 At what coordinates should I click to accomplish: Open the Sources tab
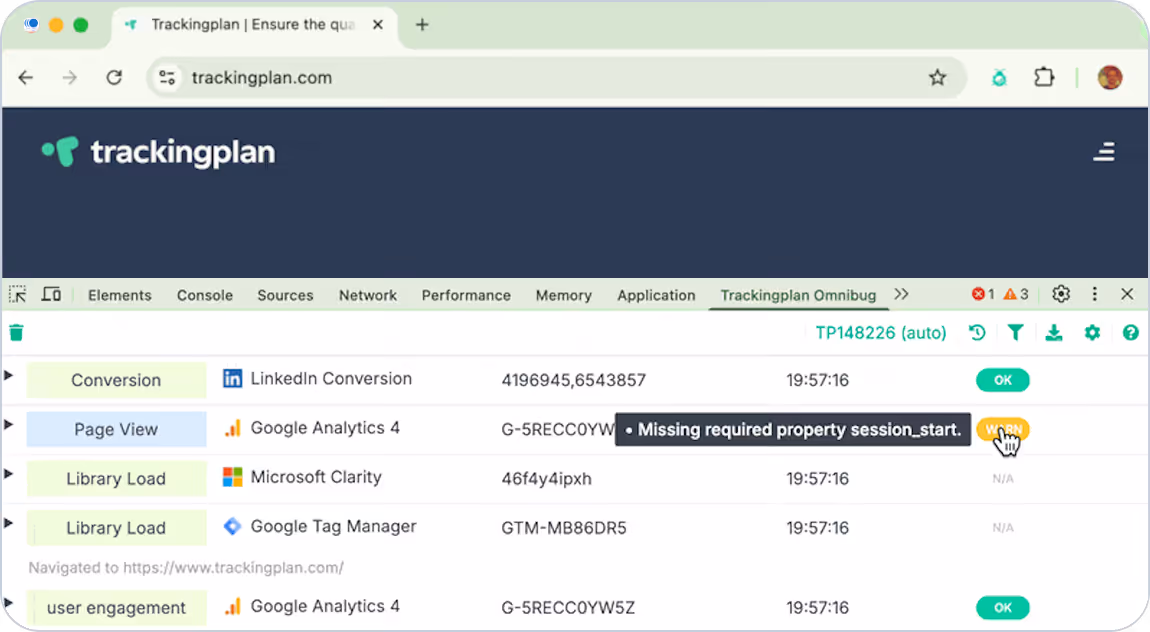(285, 295)
